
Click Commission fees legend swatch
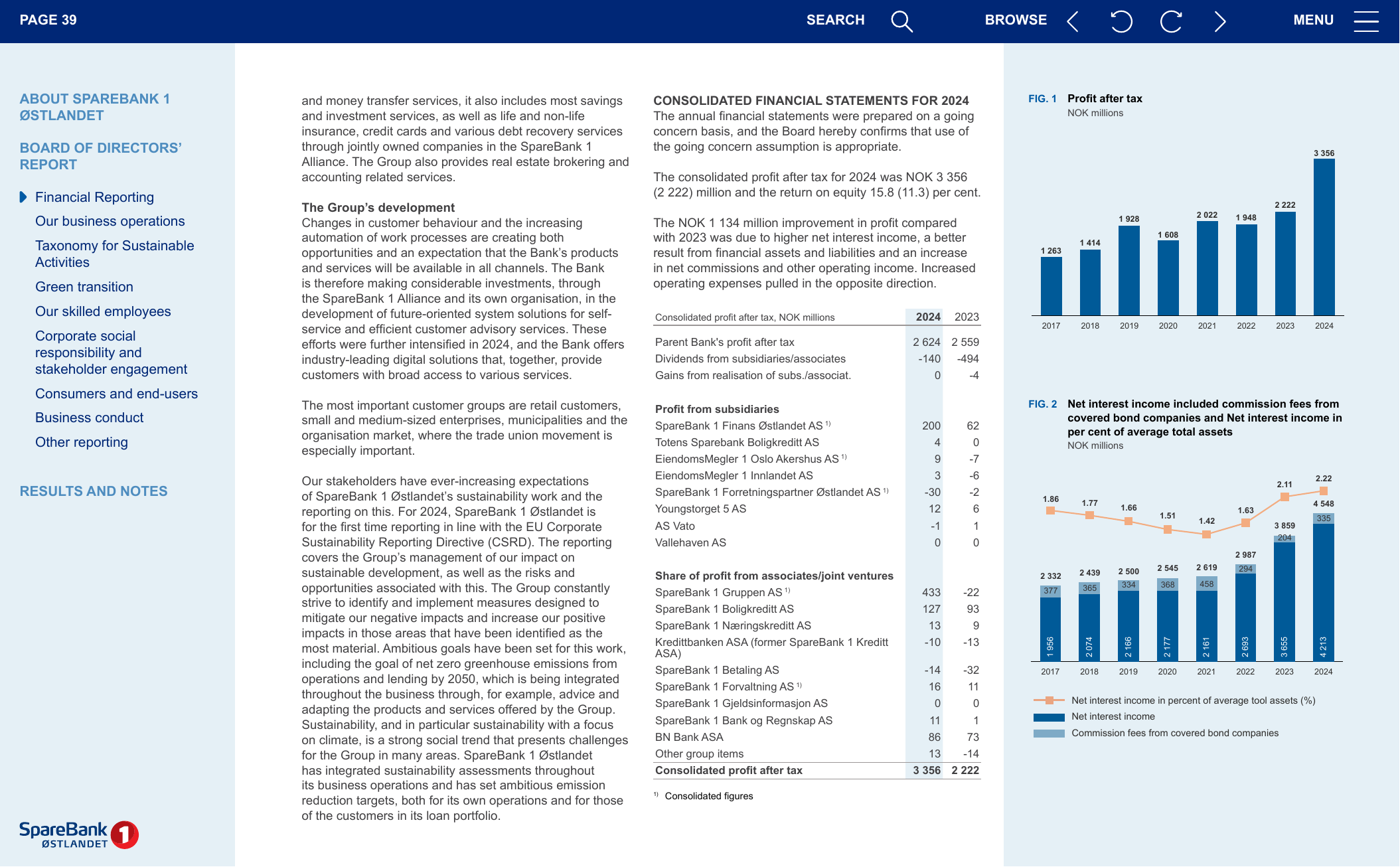1049,734
